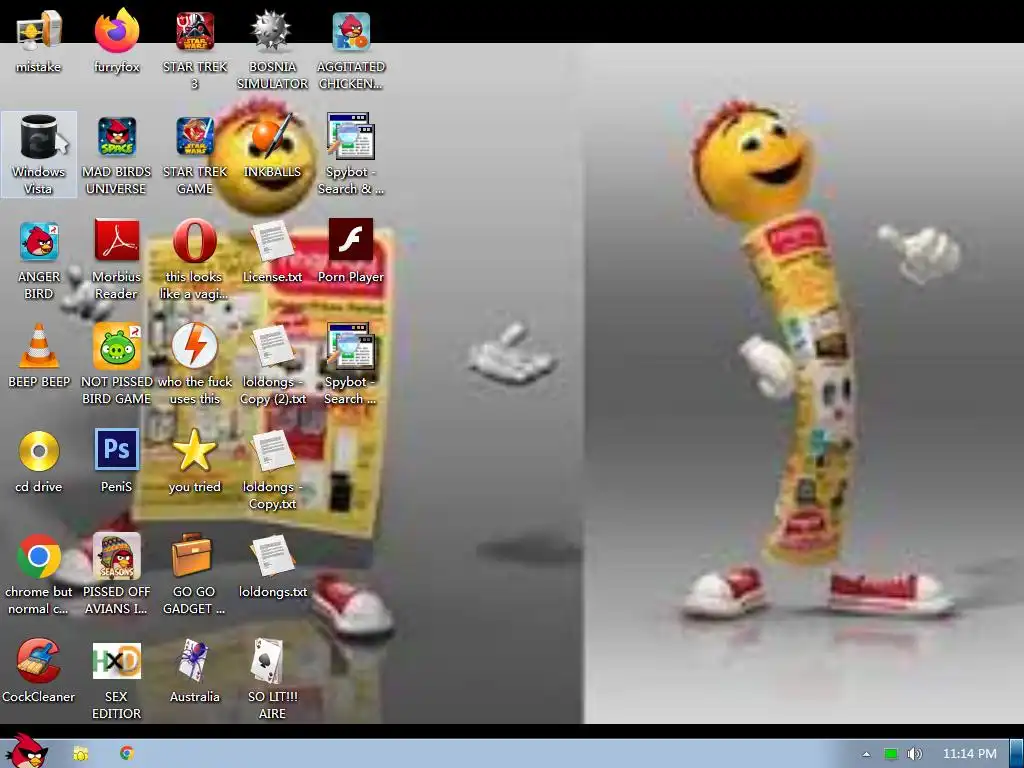Open the ANGER BIRD icon
Viewport: 1024px width, 768px height.
39,241
